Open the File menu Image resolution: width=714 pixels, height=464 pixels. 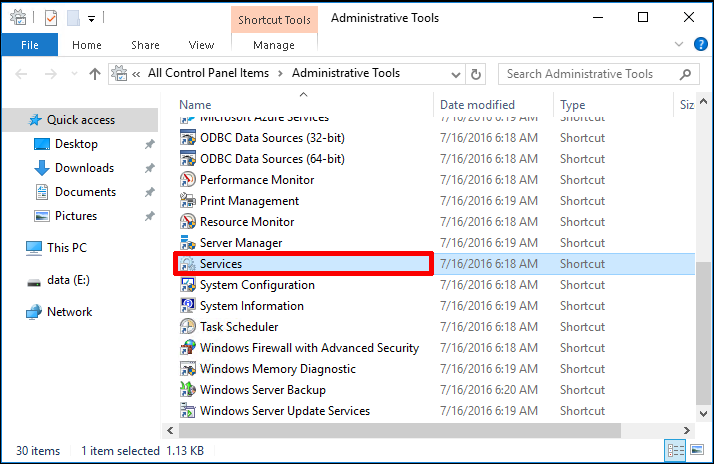pyautogui.click(x=30, y=45)
